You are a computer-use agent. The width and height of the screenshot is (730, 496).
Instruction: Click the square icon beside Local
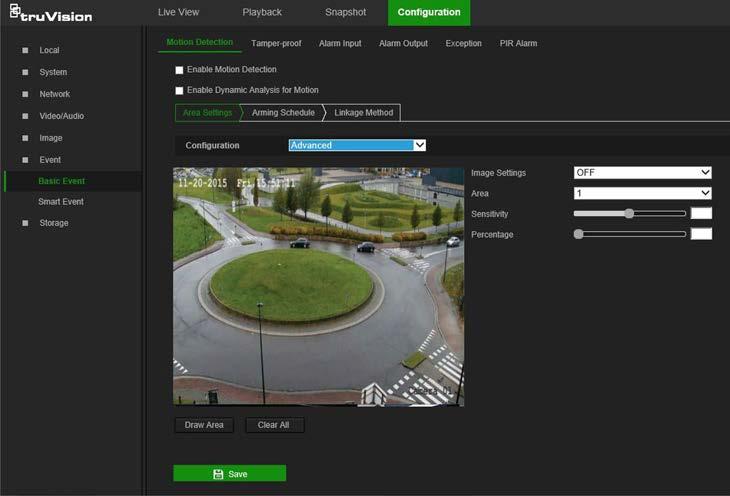click(x=25, y=50)
